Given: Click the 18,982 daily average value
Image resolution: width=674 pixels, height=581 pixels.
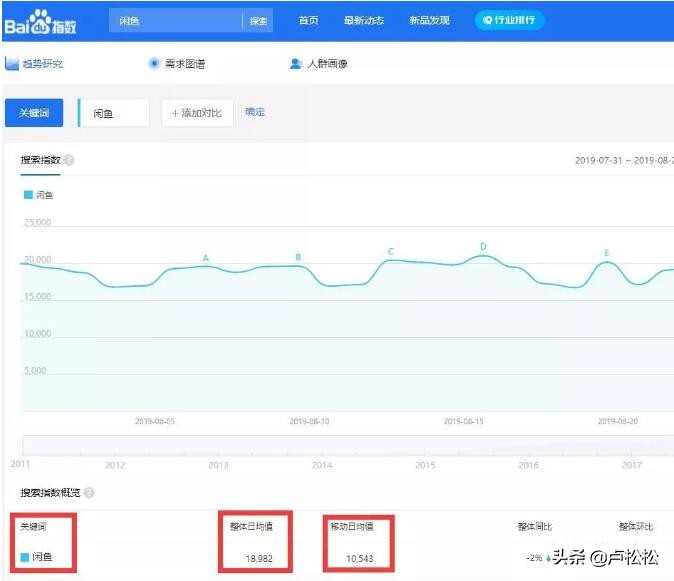Looking at the screenshot, I should pyautogui.click(x=259, y=558).
